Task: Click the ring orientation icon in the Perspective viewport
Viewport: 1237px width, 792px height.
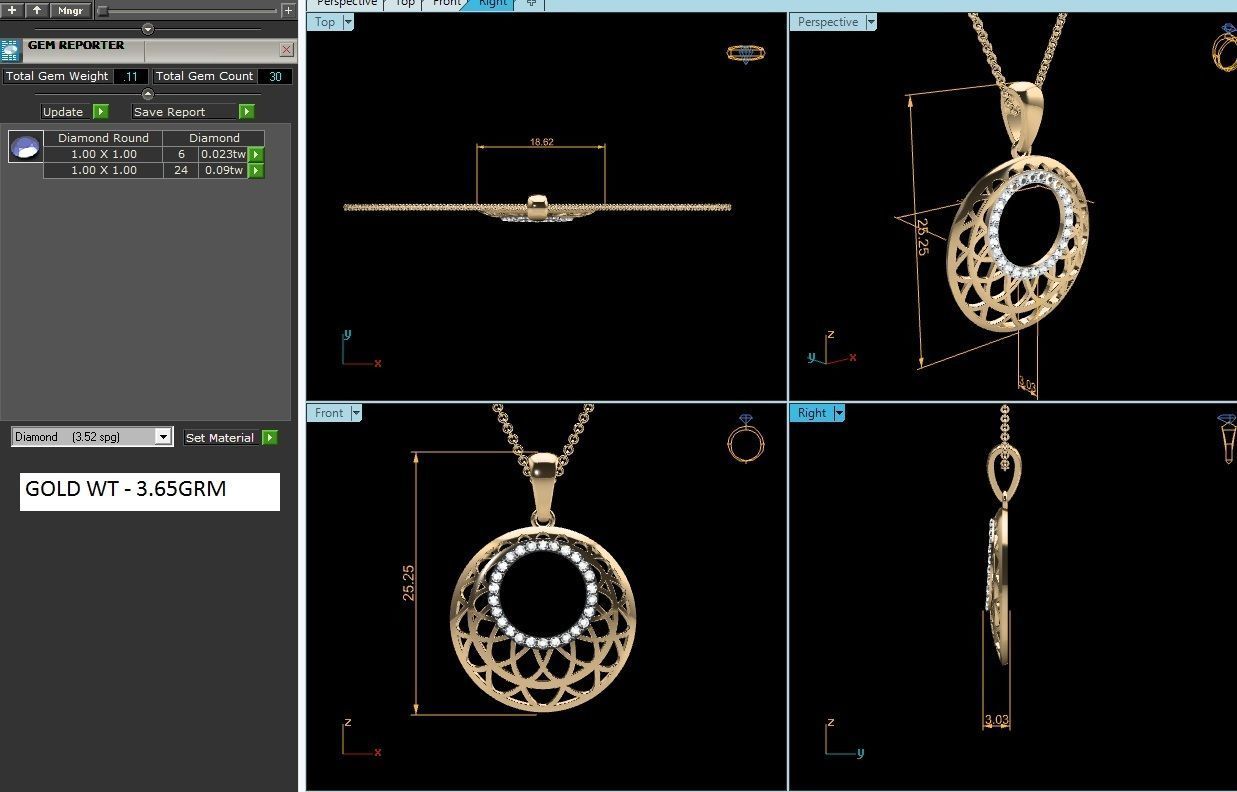Action: pos(1226,46)
